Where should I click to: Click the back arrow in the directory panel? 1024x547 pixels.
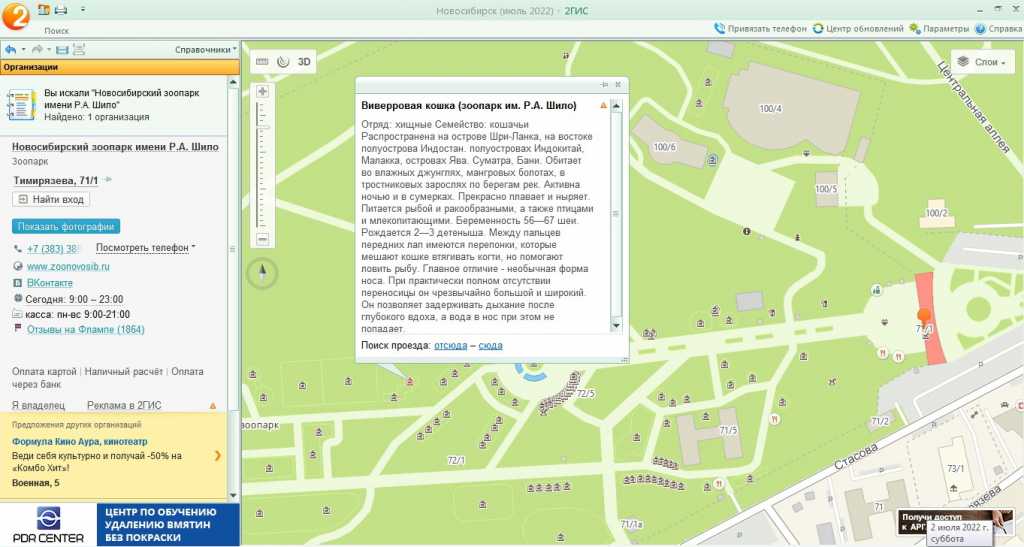10,49
